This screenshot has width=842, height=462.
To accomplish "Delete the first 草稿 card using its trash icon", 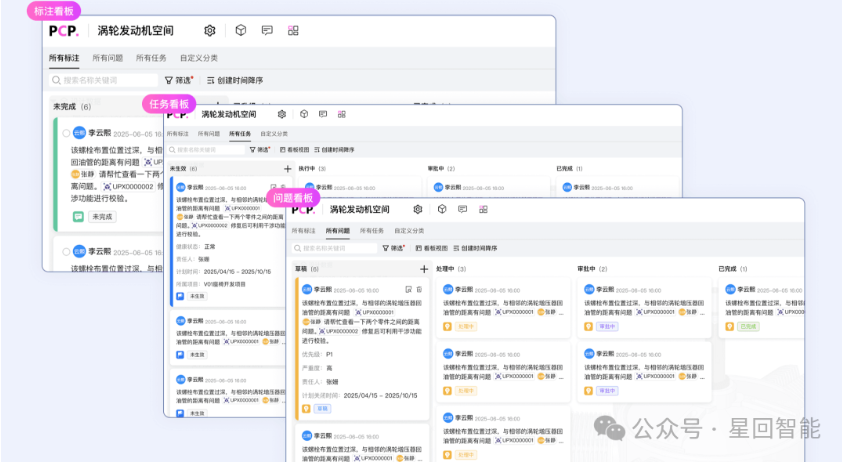I will click(x=419, y=288).
